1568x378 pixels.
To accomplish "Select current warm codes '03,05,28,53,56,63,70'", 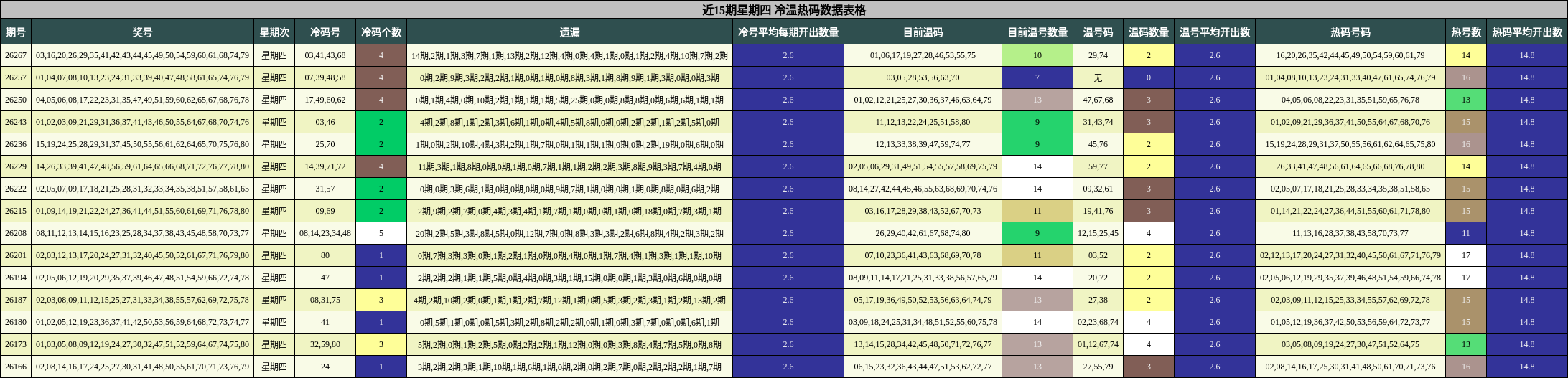I will pos(923,77).
